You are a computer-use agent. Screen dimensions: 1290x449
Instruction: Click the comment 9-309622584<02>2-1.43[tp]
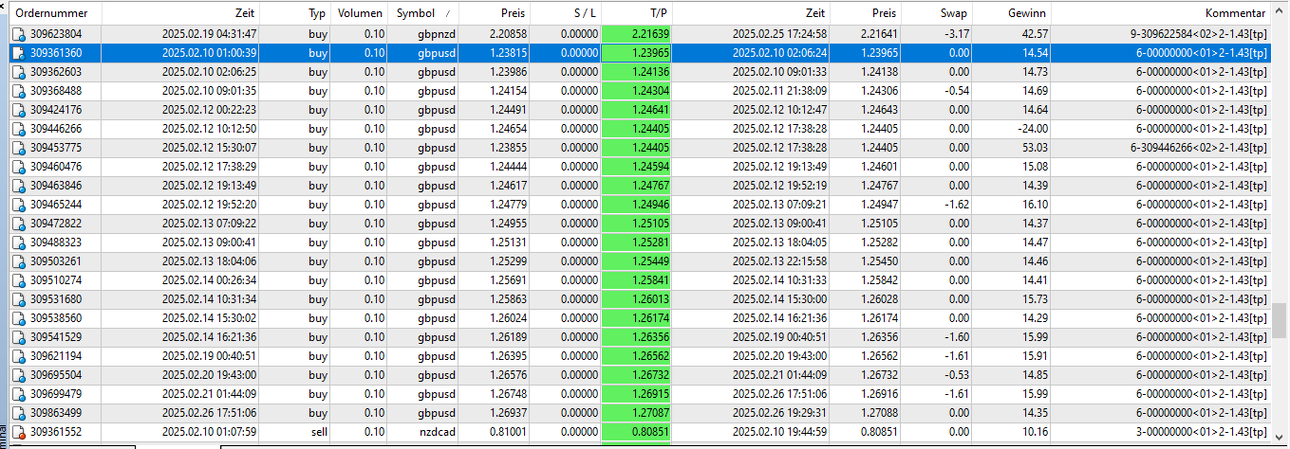pyautogui.click(x=1199, y=34)
